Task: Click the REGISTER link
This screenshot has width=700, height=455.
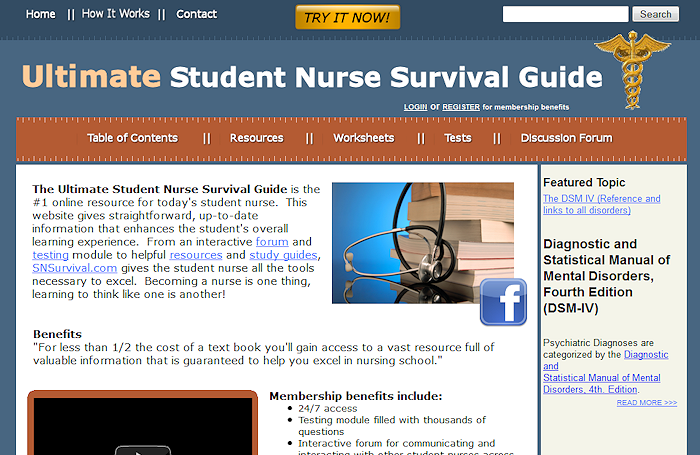Action: point(461,107)
